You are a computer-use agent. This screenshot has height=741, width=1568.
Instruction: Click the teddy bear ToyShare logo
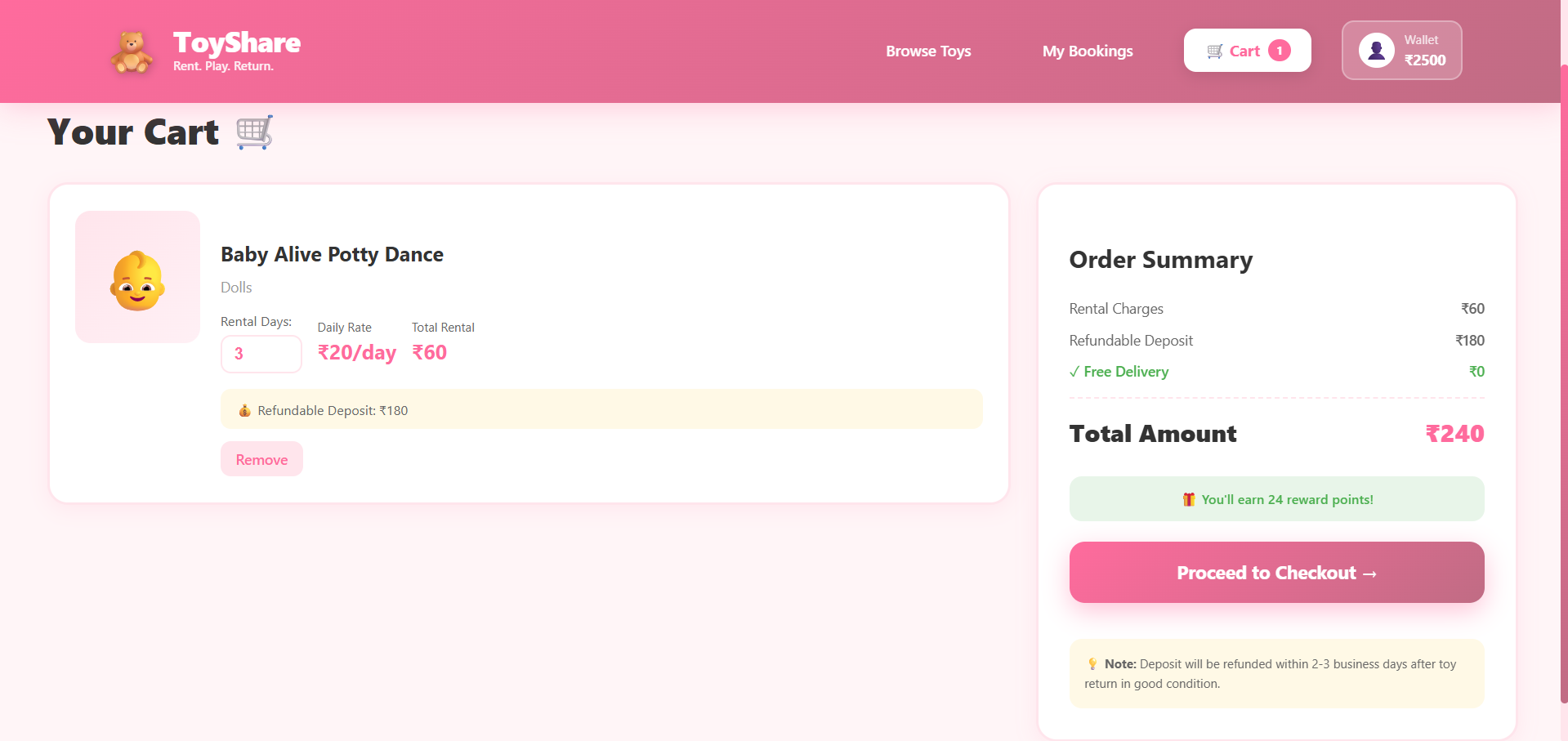click(131, 52)
